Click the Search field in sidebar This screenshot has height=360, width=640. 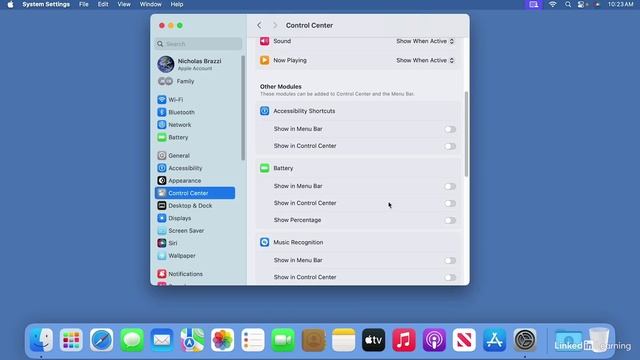(x=198, y=44)
